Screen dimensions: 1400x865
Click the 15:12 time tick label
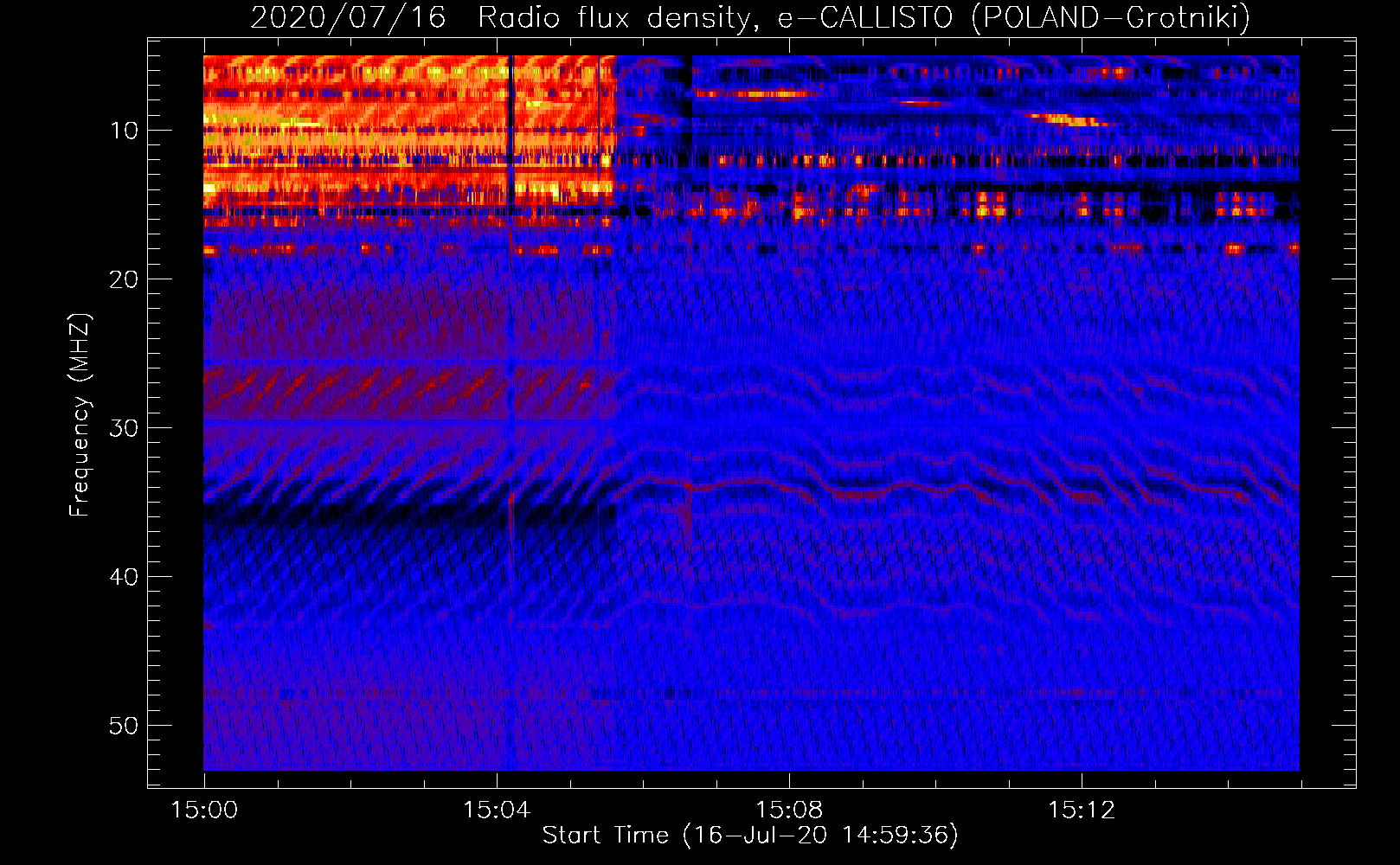tap(1082, 811)
